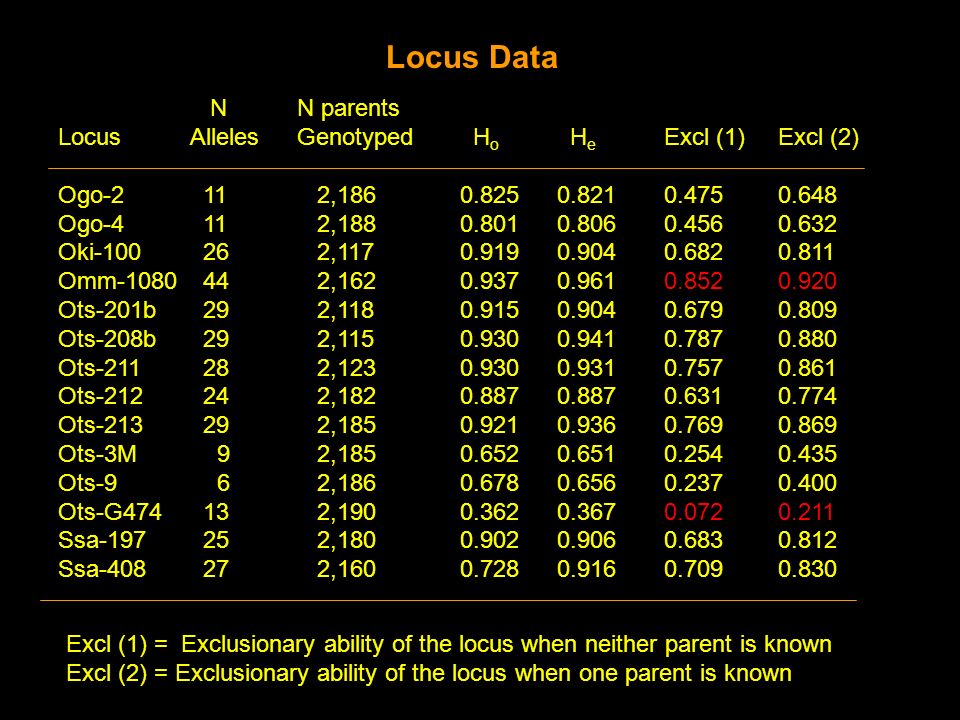Click the Excl (1) column header

click(x=705, y=138)
